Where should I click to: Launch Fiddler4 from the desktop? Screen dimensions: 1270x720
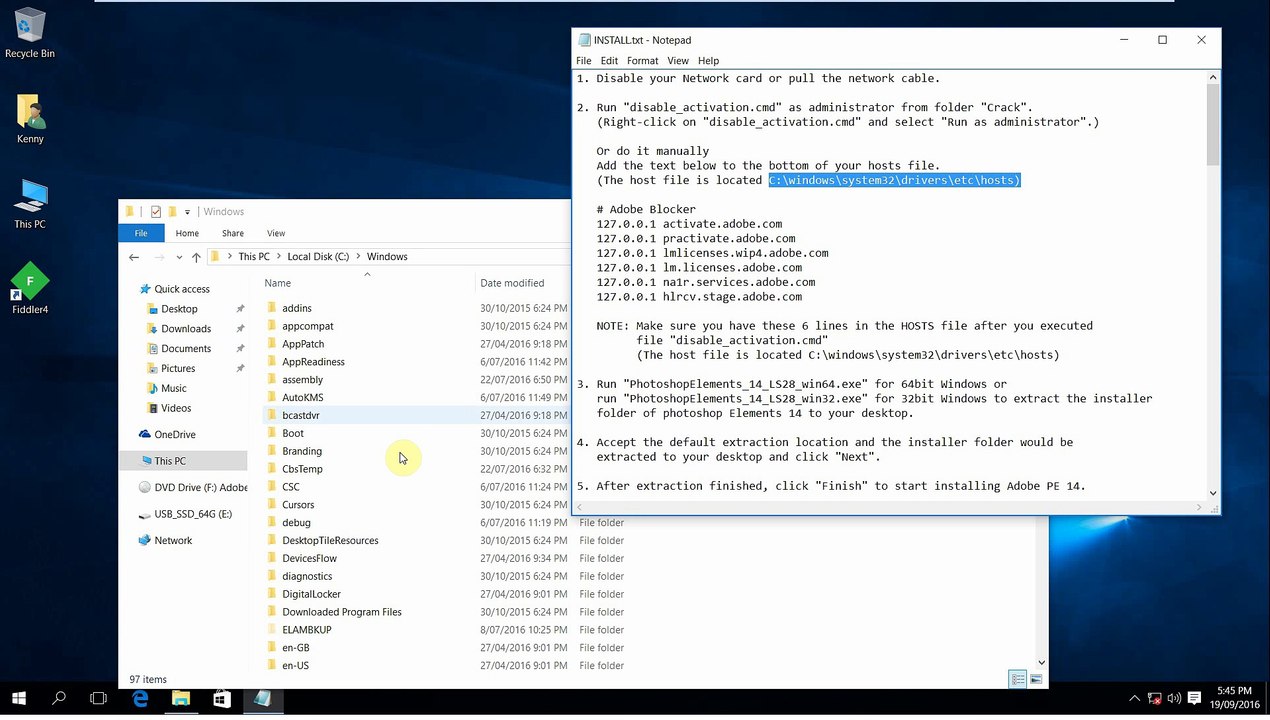point(30,289)
